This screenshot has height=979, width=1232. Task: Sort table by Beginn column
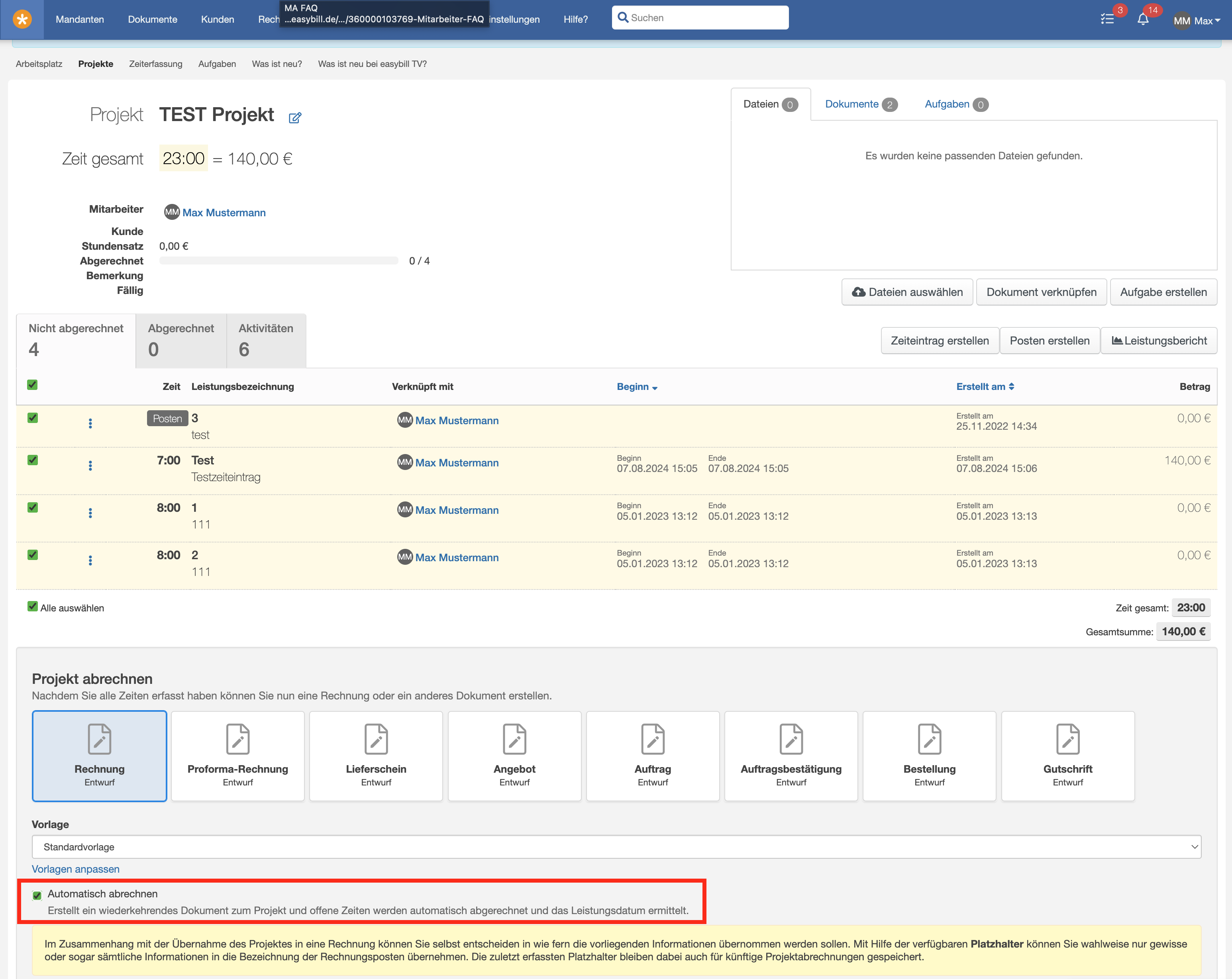pos(637,387)
